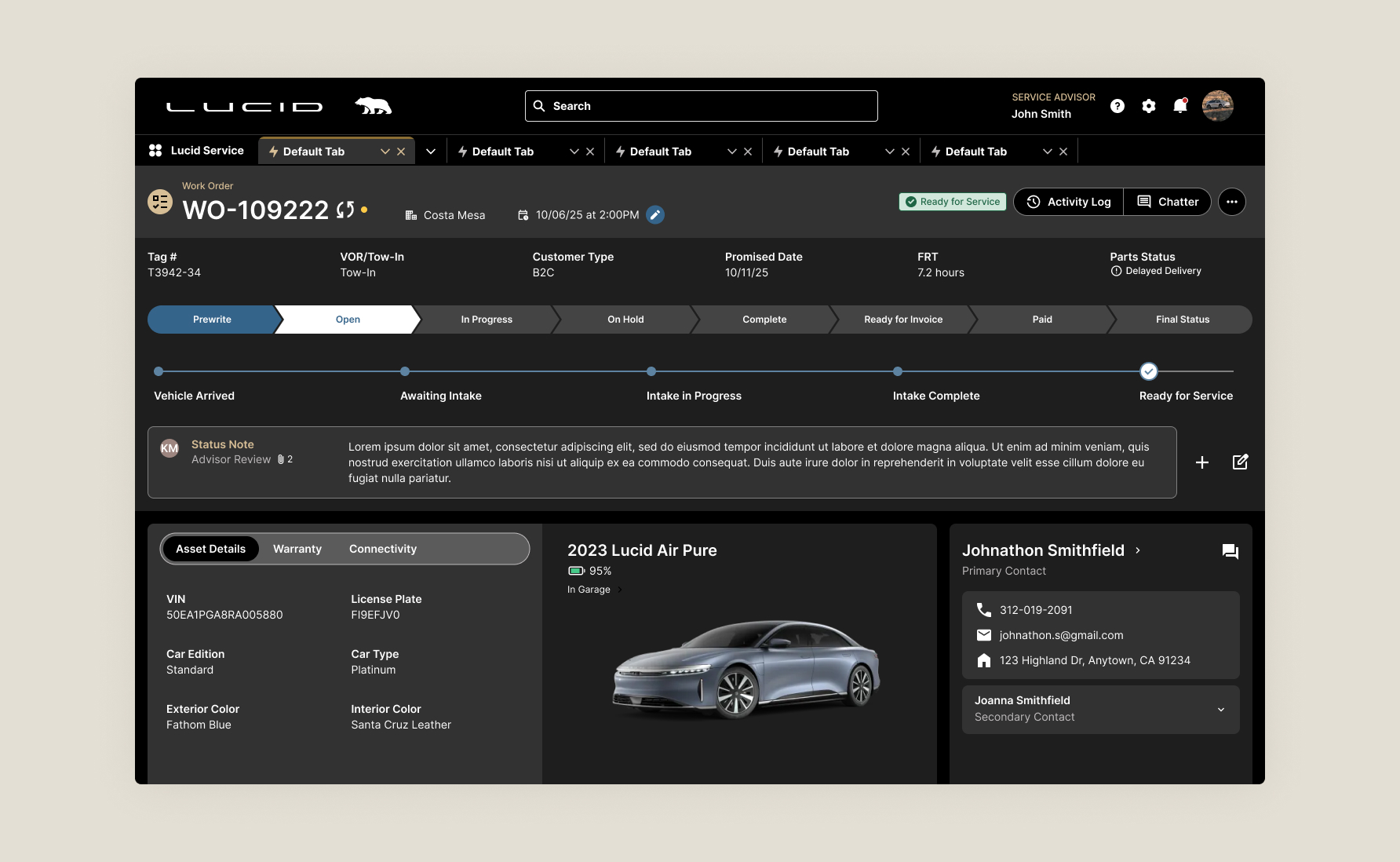
Task: Select the Ready for Service status pill
Action: coord(952,202)
